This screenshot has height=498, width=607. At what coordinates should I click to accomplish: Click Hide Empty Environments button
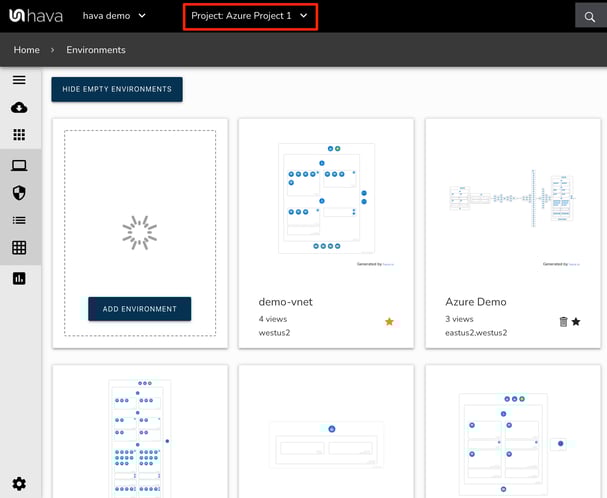pyautogui.click(x=117, y=89)
